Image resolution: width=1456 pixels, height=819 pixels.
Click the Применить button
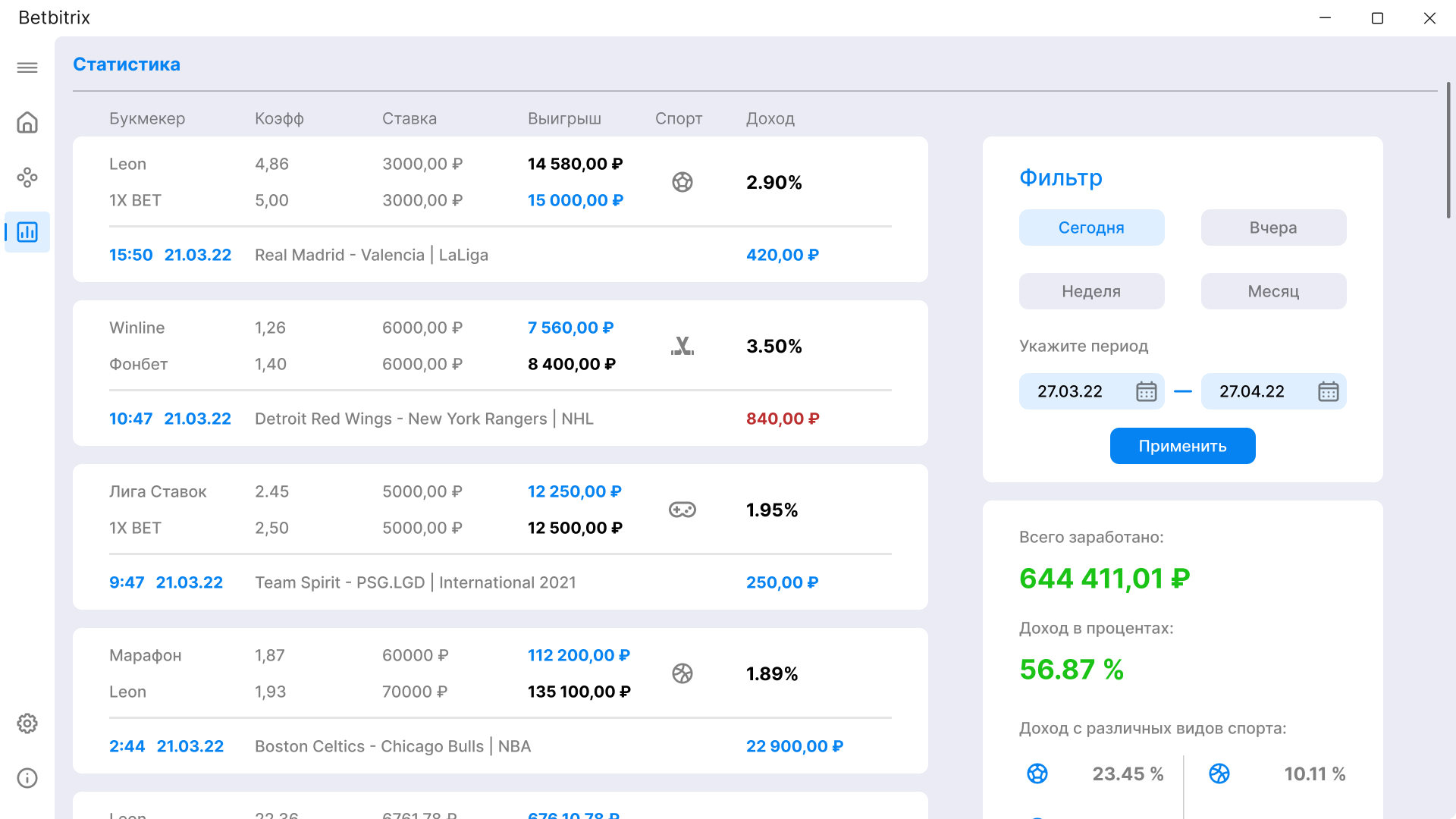click(x=1182, y=446)
